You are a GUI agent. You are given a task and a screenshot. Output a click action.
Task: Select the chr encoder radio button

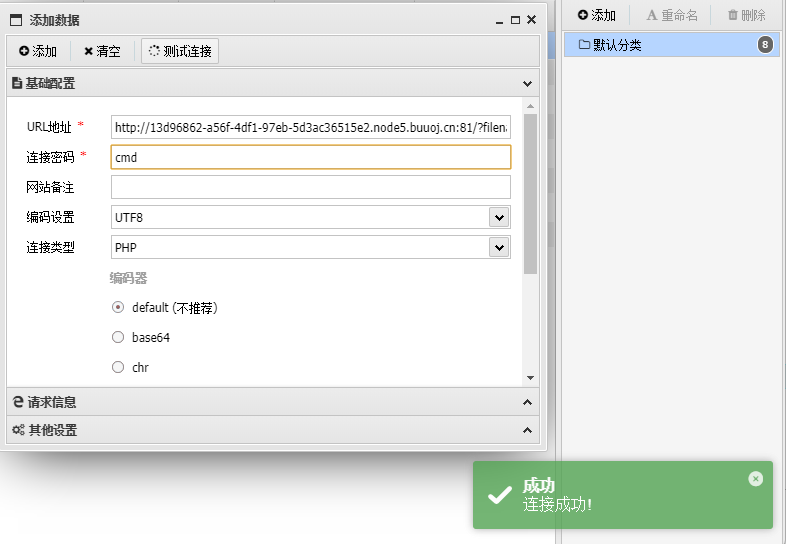point(118,368)
